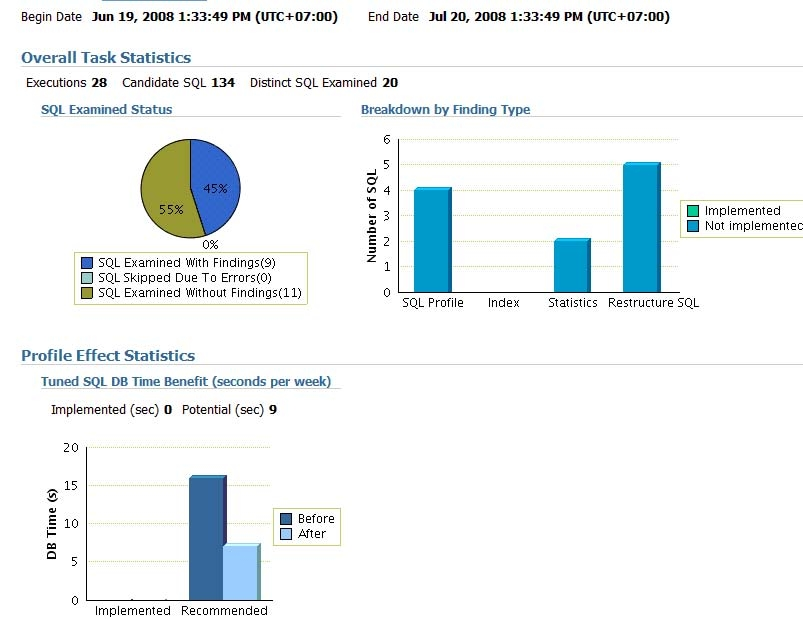Click the SQL Skipped Due To Errors swatch
The height and width of the screenshot is (619, 803).
click(87, 278)
